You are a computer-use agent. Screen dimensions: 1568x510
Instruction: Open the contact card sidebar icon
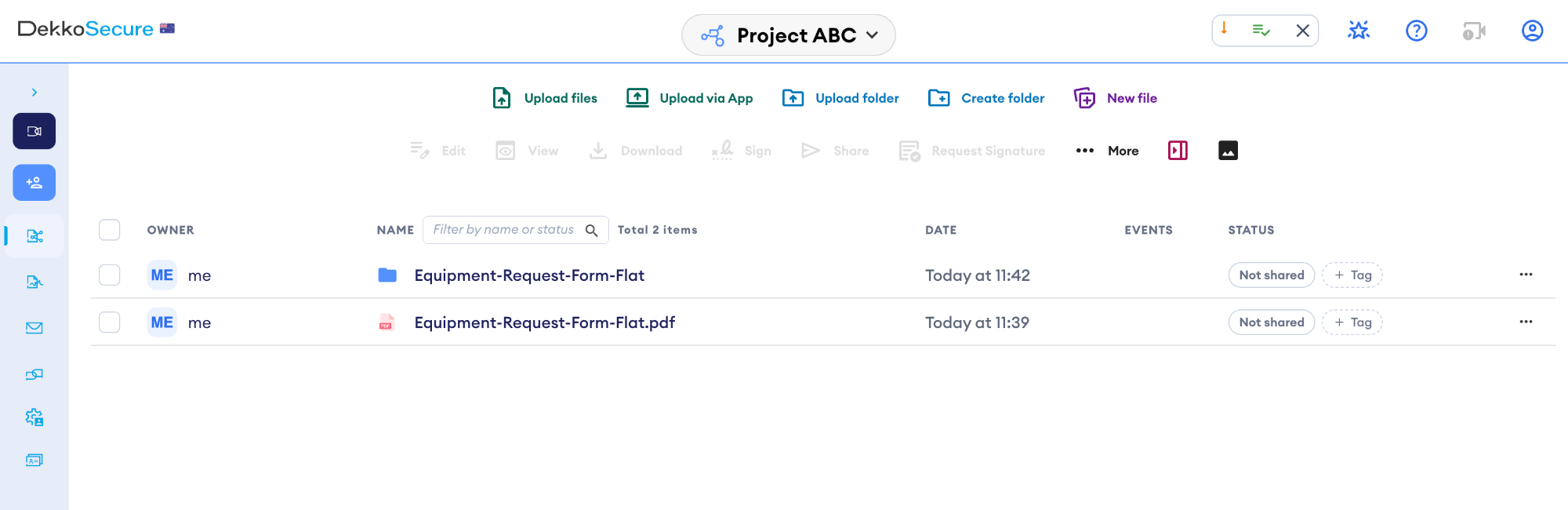tap(34, 460)
